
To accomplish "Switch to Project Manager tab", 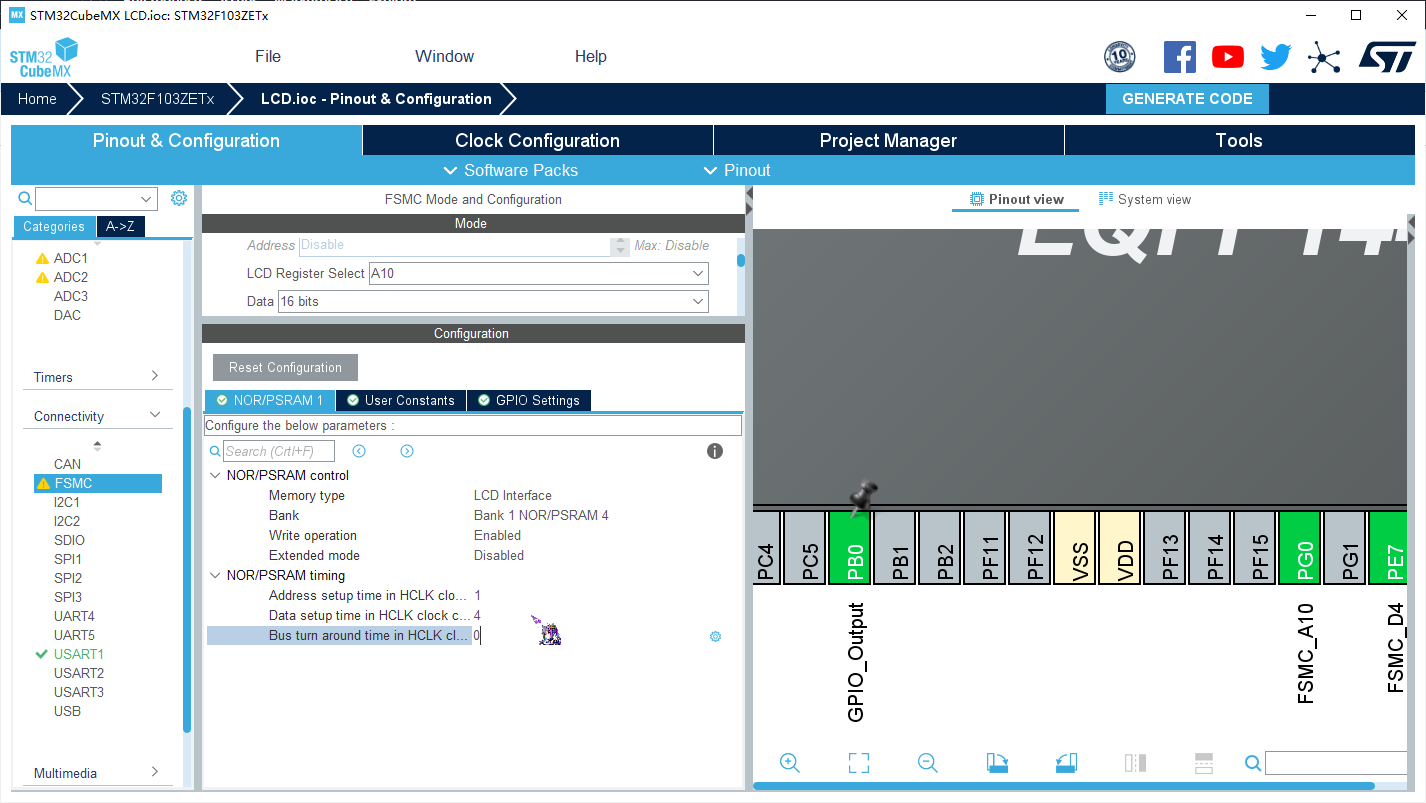I will pos(889,140).
